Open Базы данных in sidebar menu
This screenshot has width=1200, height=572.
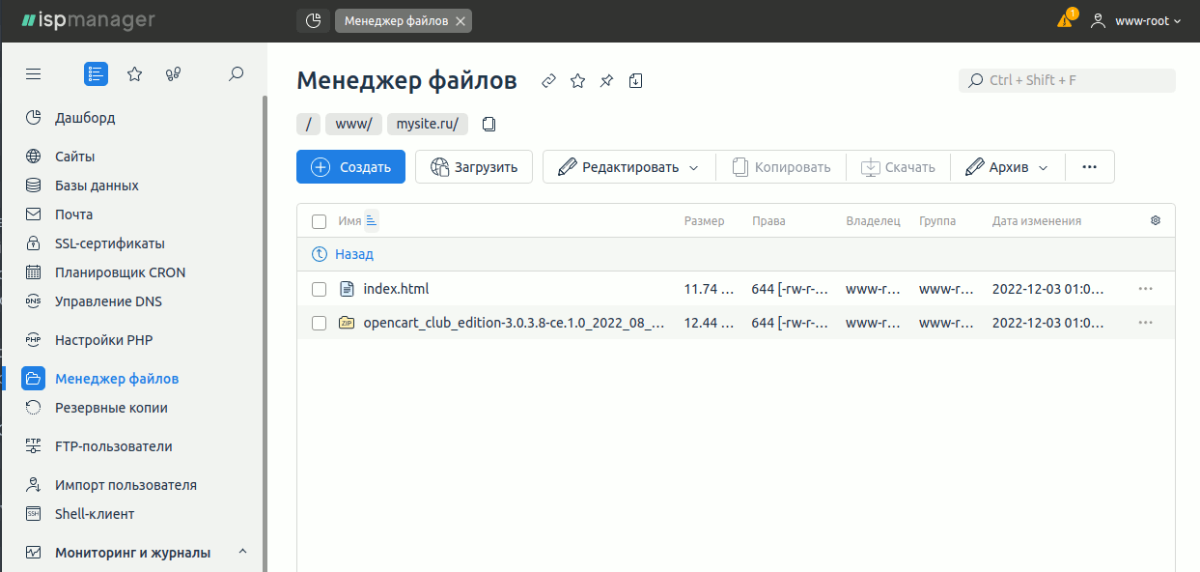coord(96,185)
